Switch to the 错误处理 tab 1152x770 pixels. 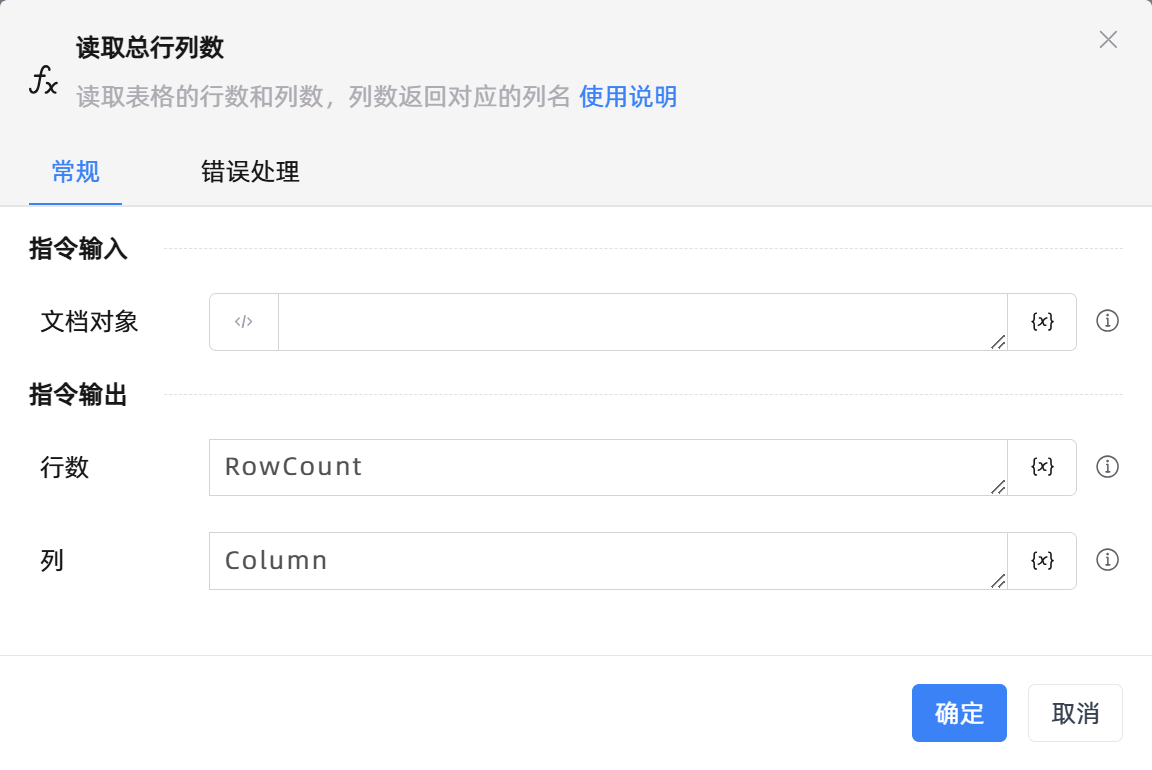tap(250, 172)
